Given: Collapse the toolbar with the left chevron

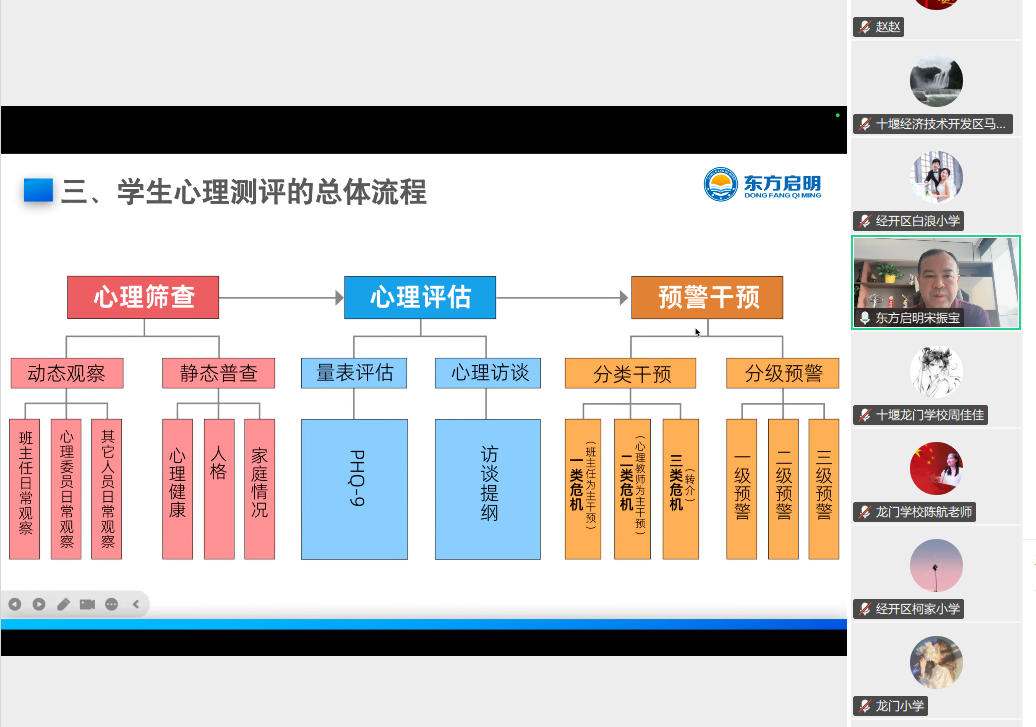Looking at the screenshot, I should [x=133, y=605].
